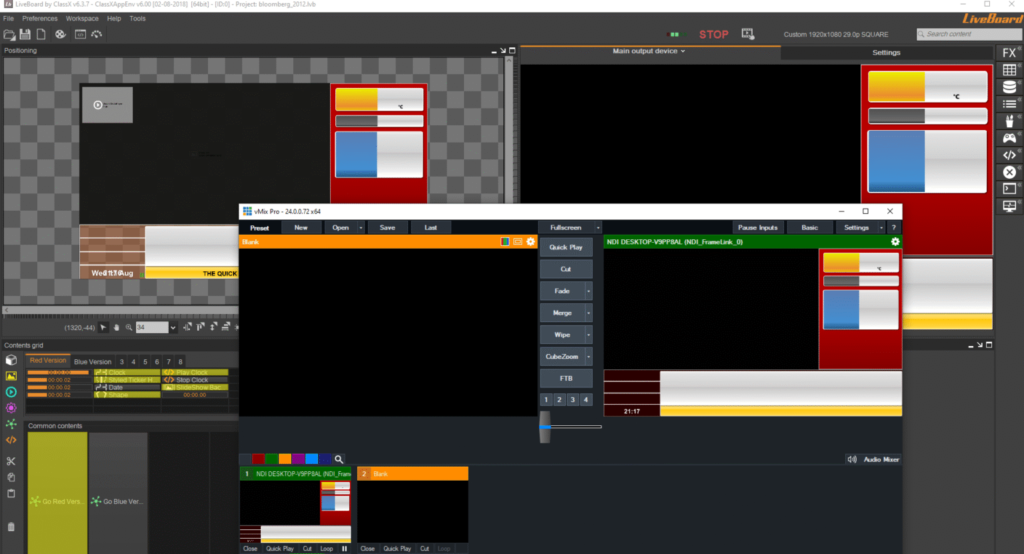Open the FX panel icon in right sidebar
The width and height of the screenshot is (1024, 554).
coord(1009,53)
